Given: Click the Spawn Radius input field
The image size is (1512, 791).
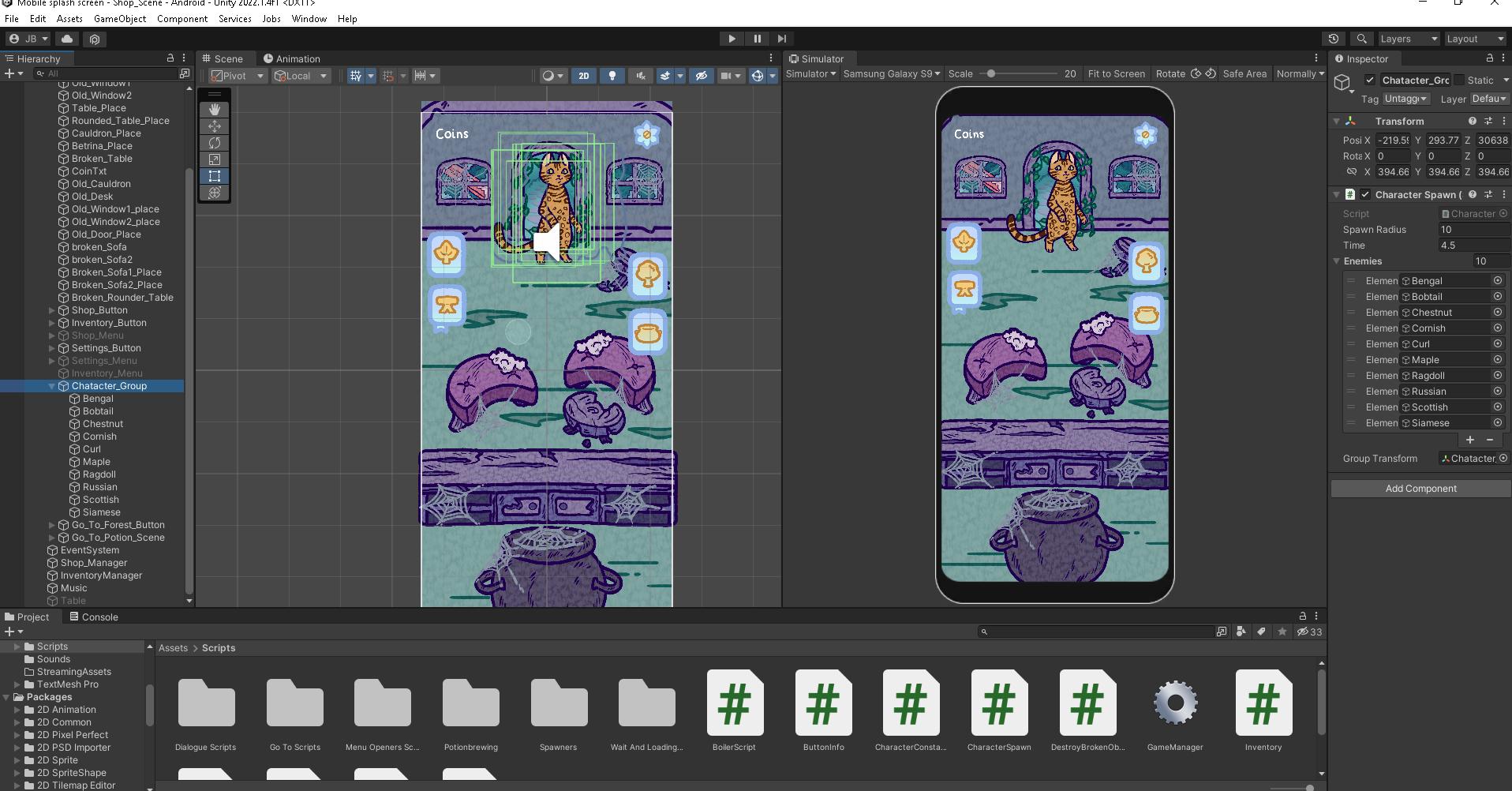Looking at the screenshot, I should [1474, 230].
